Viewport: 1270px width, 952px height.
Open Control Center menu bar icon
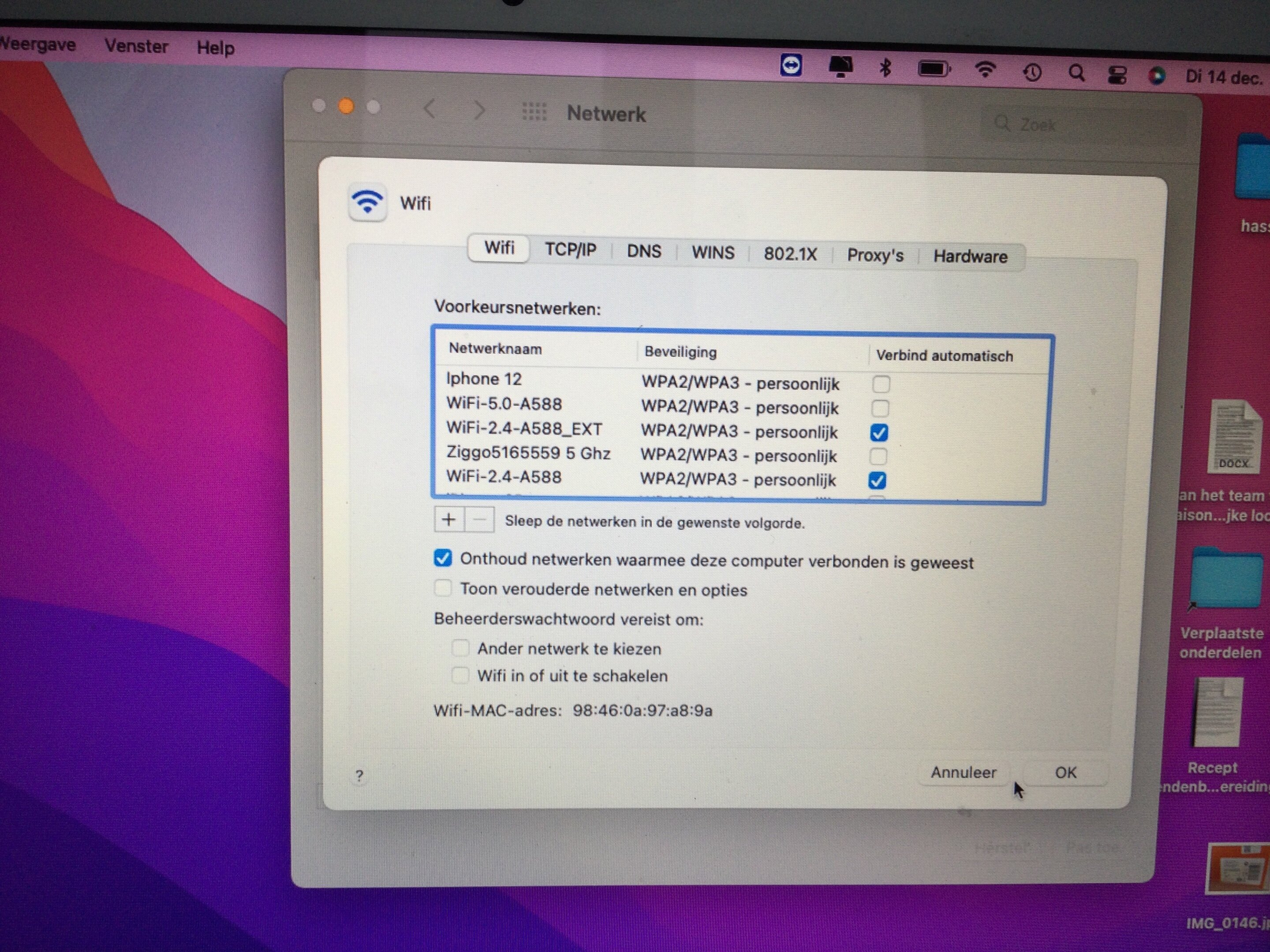pyautogui.click(x=1117, y=74)
